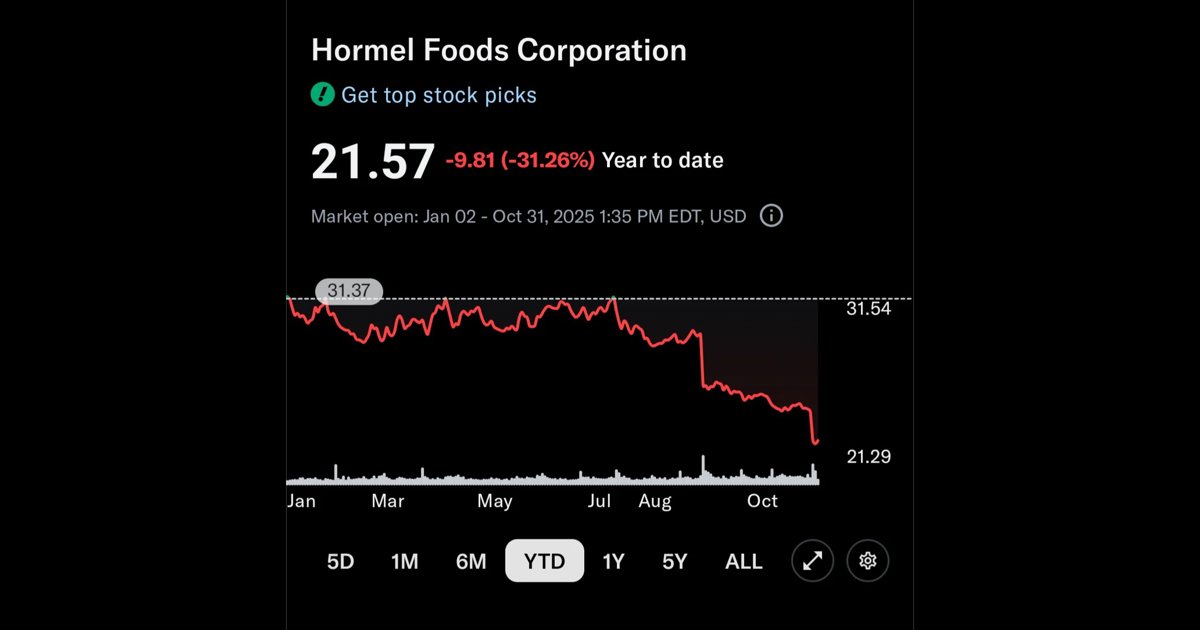Click the red year-to-date change value
The width and height of the screenshot is (1200, 630).
click(x=520, y=160)
